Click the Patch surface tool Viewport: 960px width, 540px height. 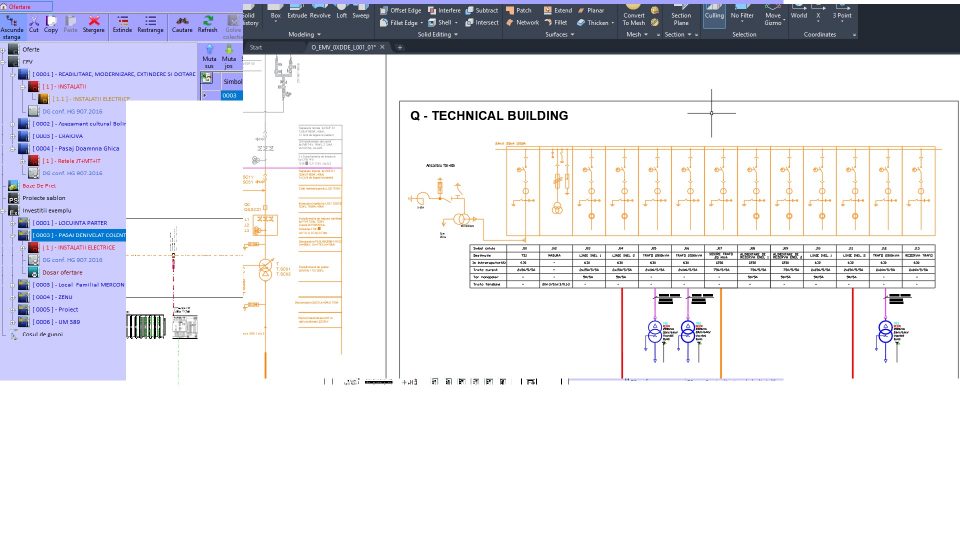click(519, 10)
